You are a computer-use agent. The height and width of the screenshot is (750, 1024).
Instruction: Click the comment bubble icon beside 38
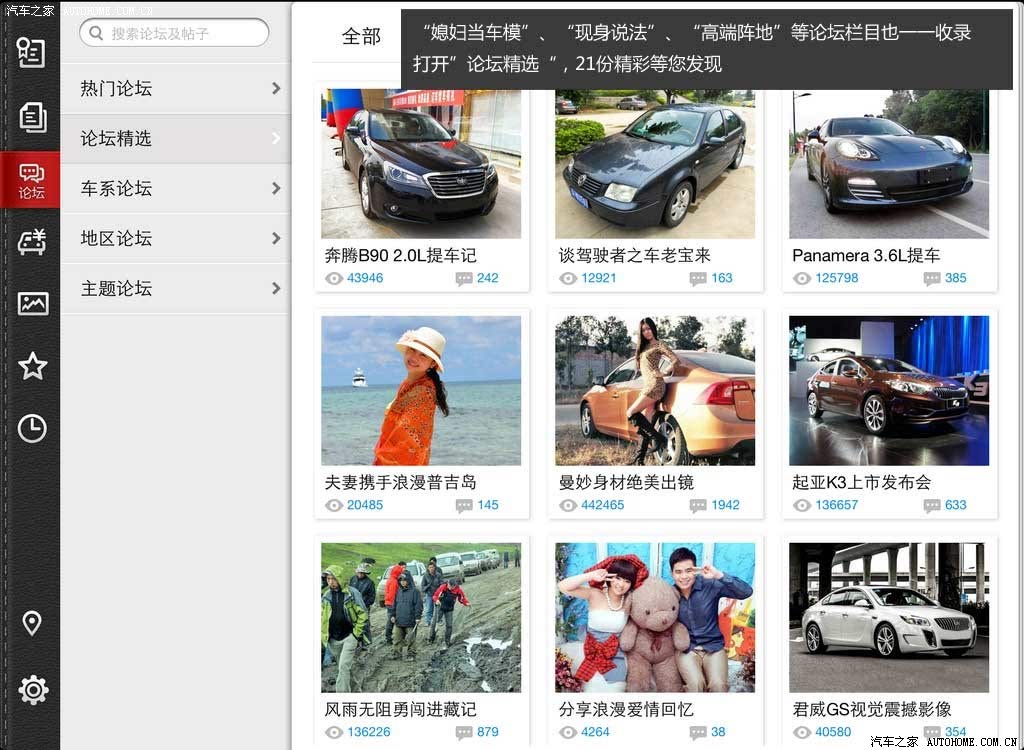pyautogui.click(x=697, y=733)
